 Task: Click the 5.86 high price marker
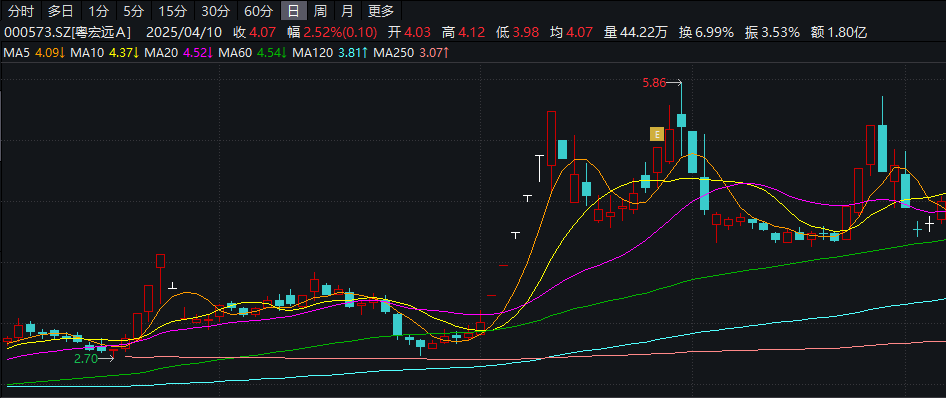pyautogui.click(x=655, y=83)
